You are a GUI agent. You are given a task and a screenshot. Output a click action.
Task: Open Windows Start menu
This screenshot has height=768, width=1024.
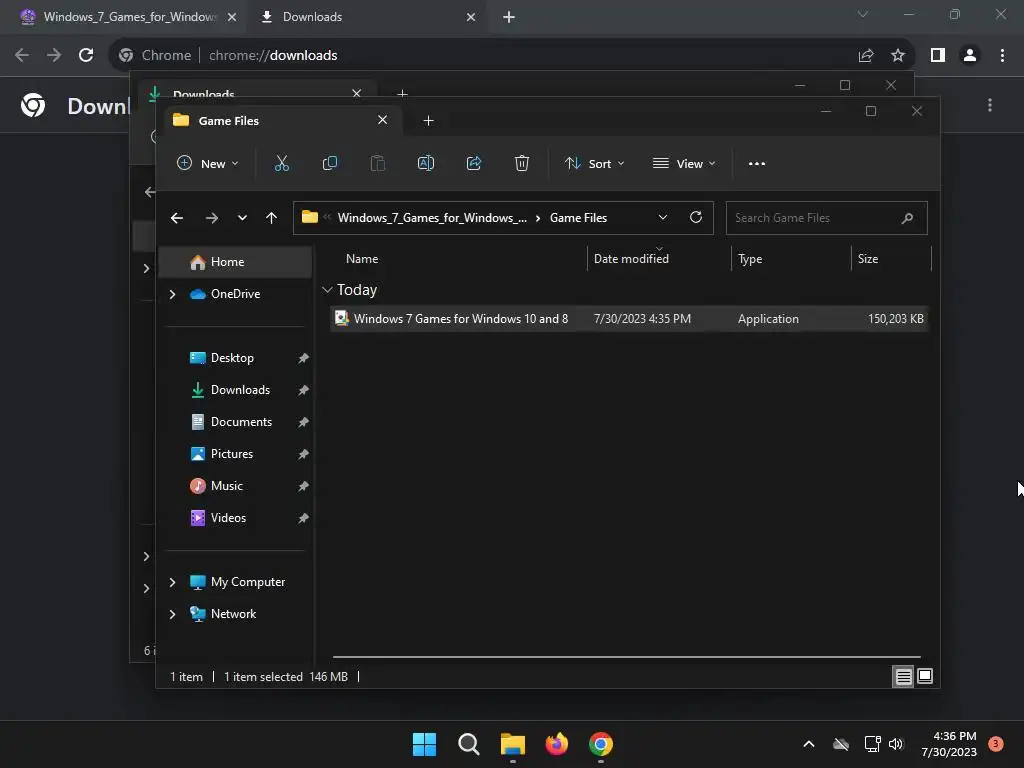pos(424,744)
